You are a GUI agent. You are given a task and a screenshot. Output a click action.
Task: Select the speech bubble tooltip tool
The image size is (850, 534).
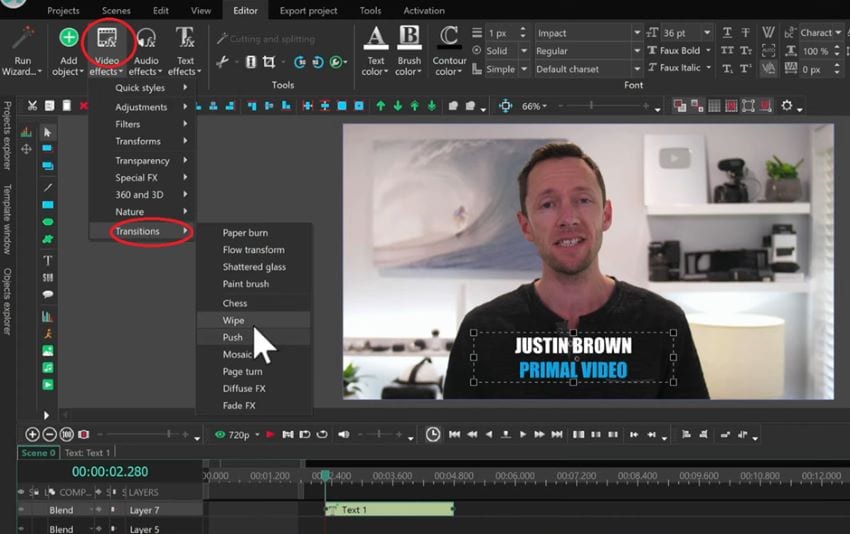coord(48,294)
